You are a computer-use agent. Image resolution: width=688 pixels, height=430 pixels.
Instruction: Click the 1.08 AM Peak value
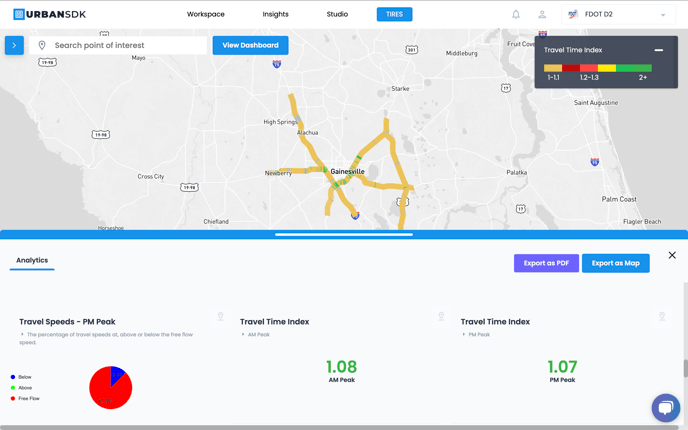point(341,367)
